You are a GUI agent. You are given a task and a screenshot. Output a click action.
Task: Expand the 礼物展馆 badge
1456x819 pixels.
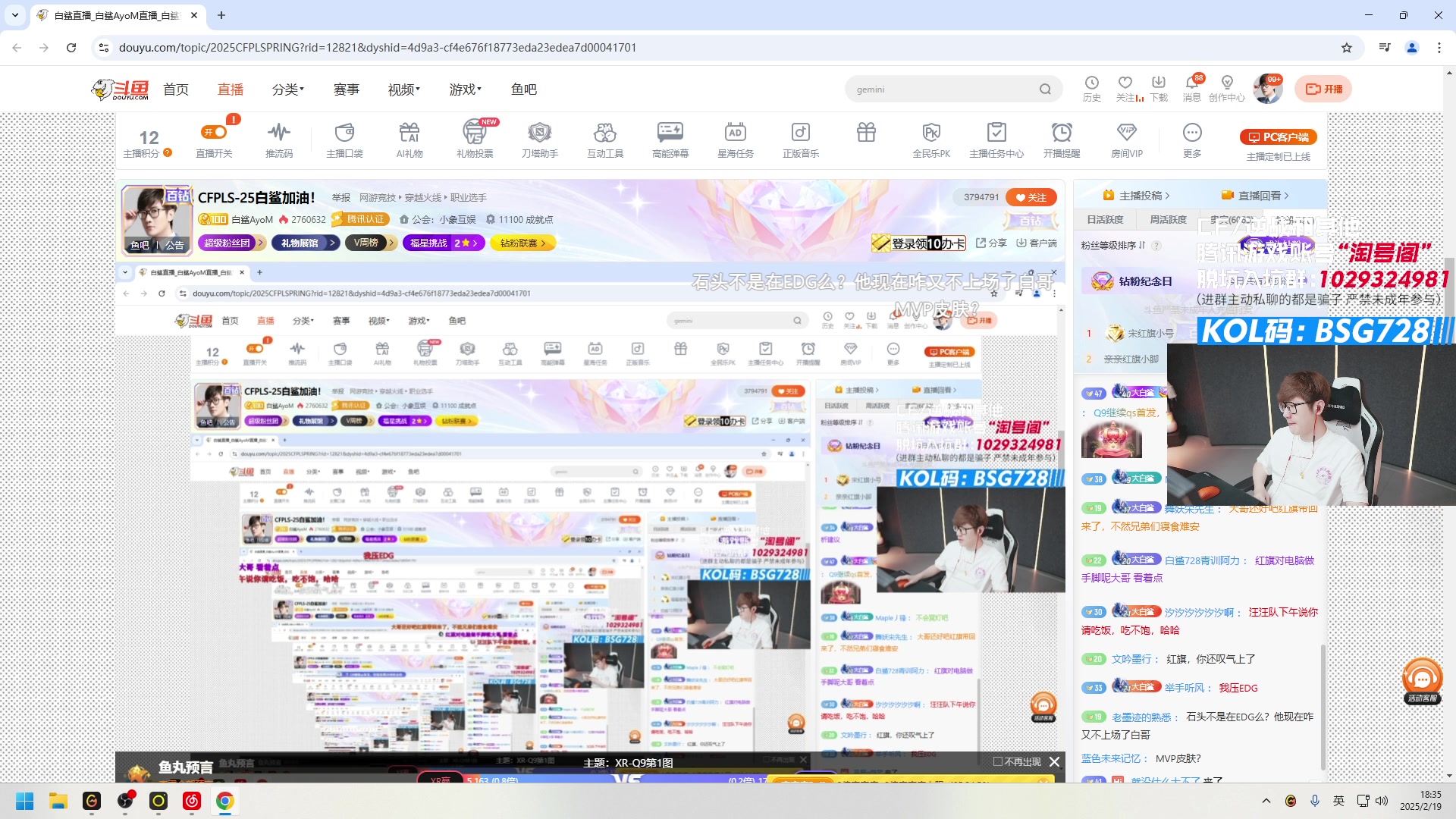tap(305, 243)
